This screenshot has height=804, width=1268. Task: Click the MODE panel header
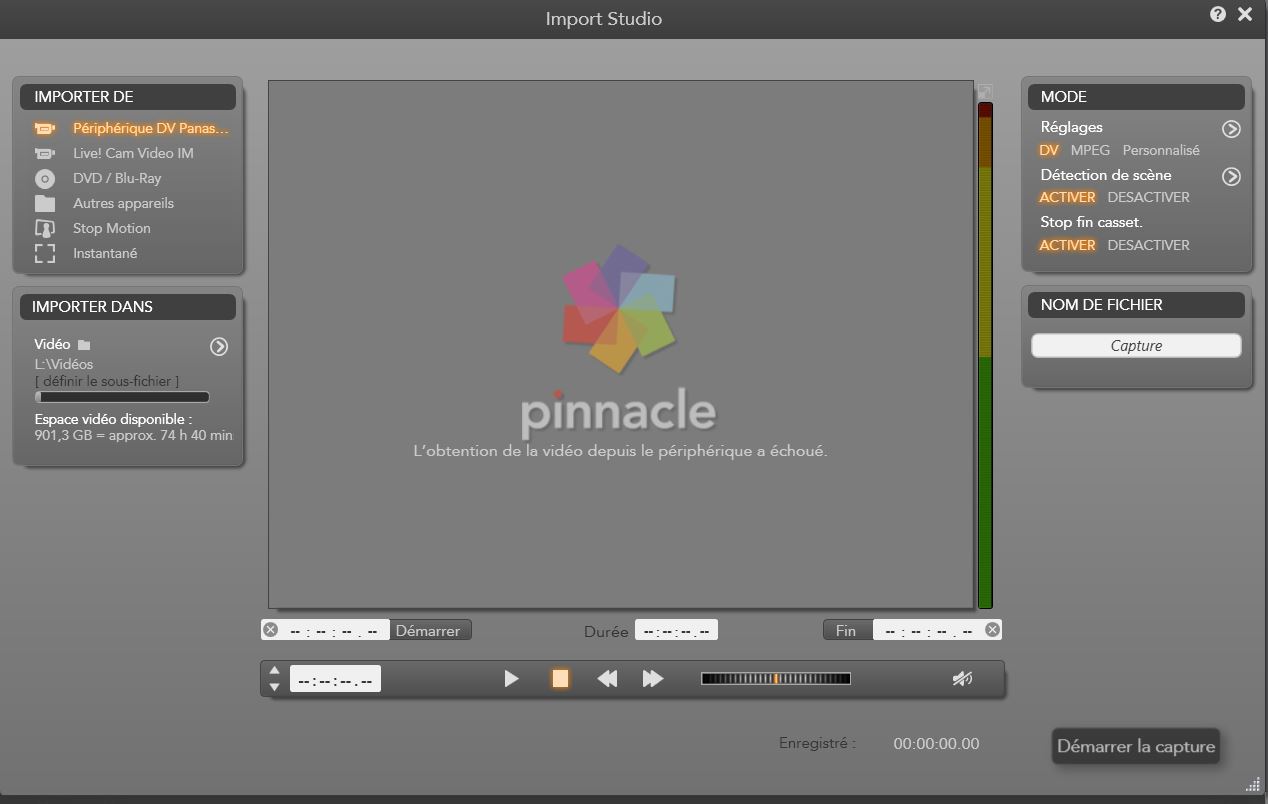click(1136, 97)
